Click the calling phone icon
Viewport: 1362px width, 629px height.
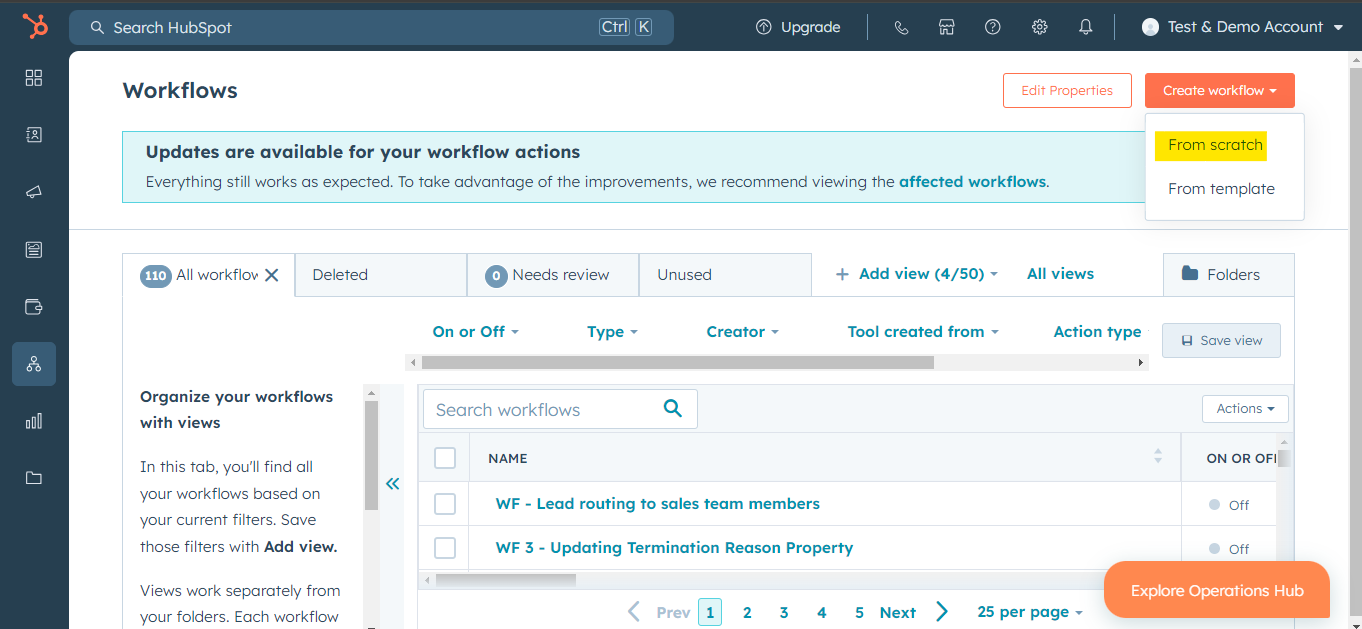901,27
